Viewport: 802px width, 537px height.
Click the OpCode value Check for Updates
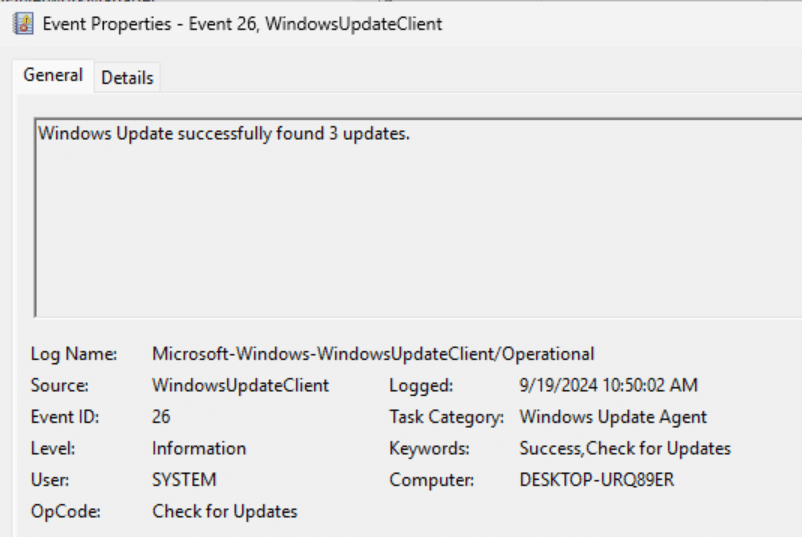225,511
